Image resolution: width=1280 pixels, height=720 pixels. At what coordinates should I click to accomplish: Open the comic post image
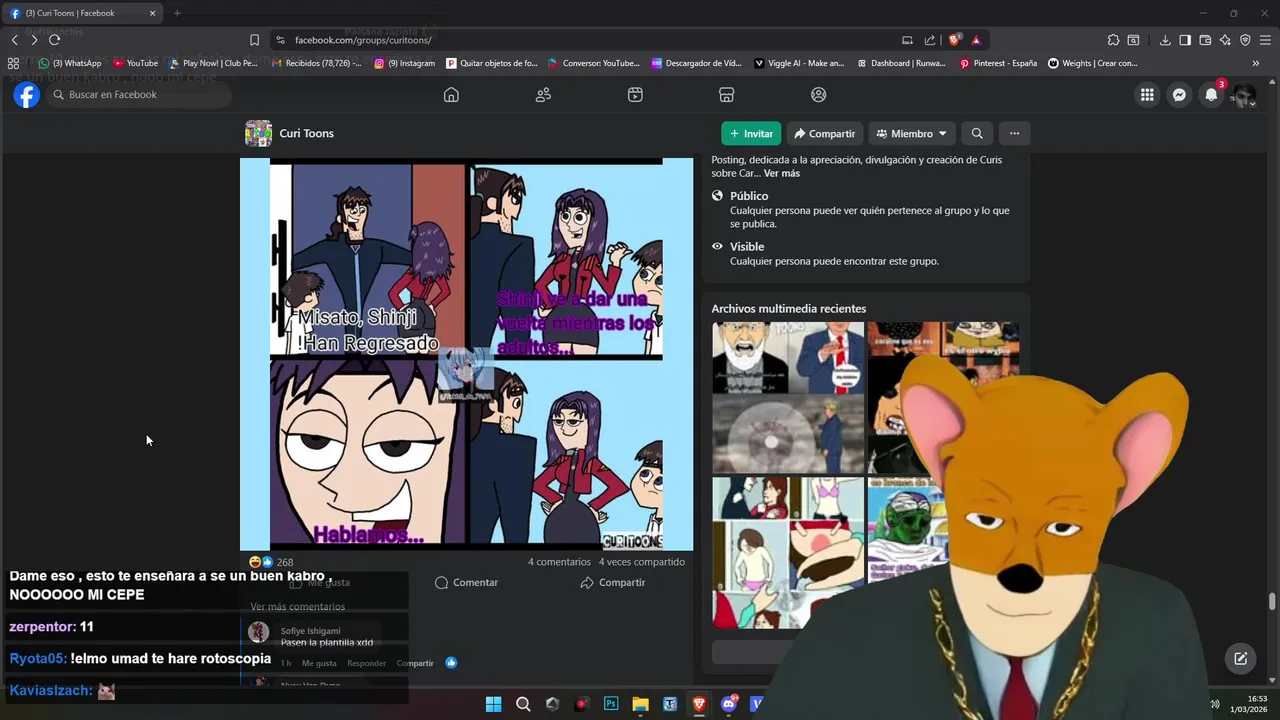[466, 354]
